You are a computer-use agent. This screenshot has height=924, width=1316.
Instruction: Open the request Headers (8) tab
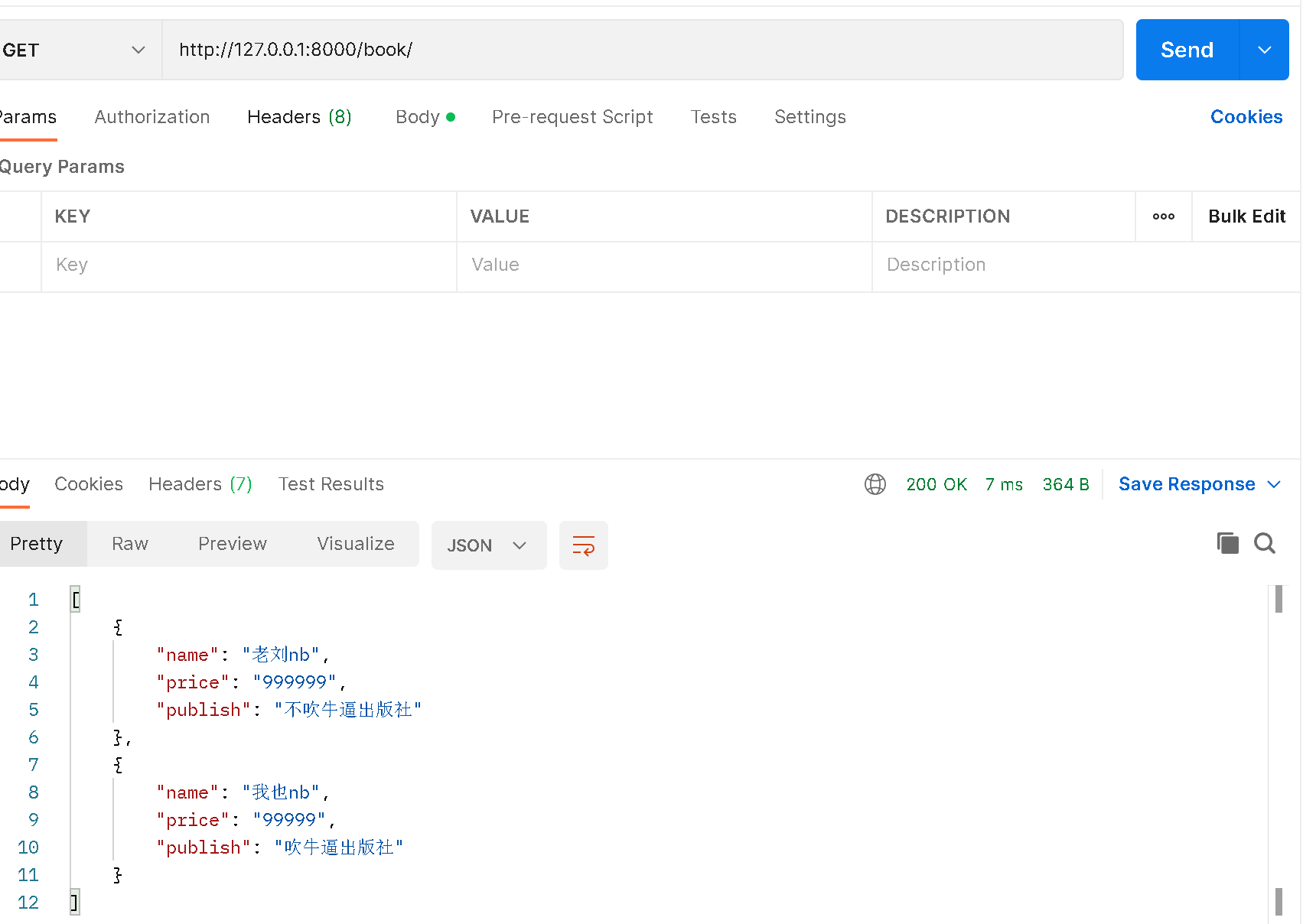299,117
